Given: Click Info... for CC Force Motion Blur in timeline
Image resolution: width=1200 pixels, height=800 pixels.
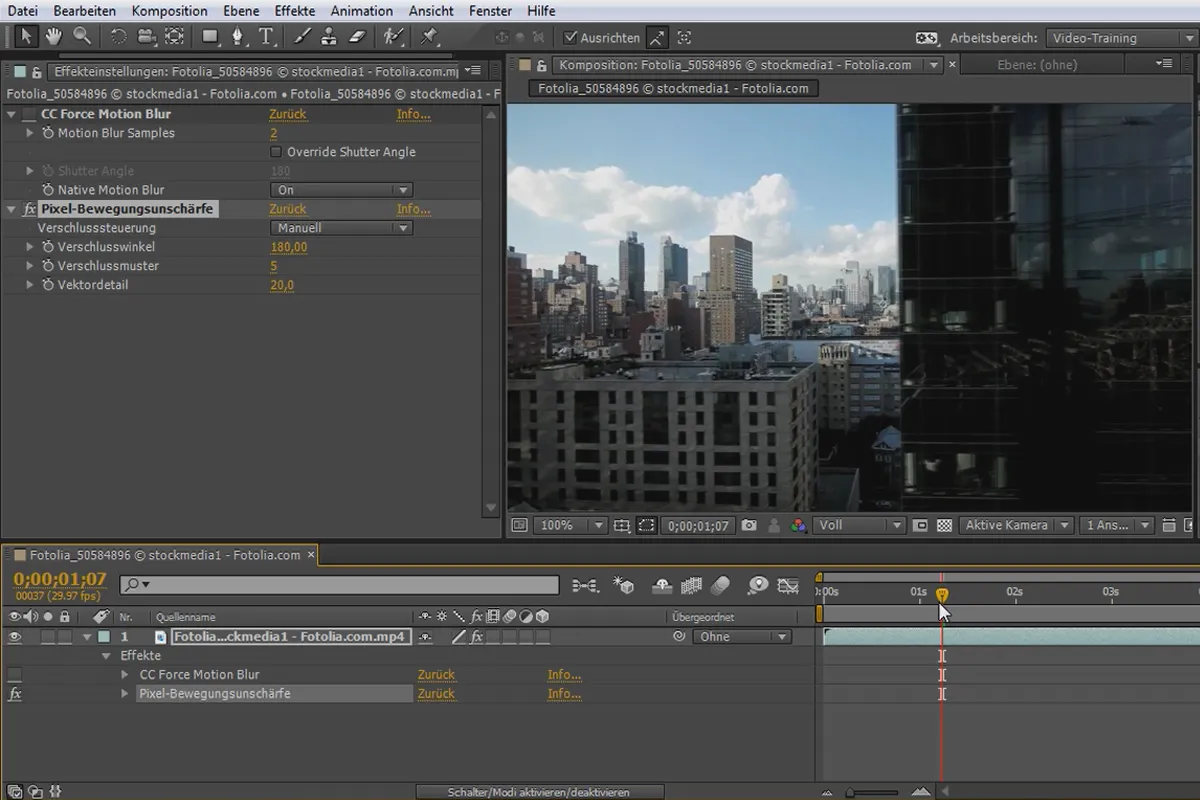Looking at the screenshot, I should coord(564,675).
